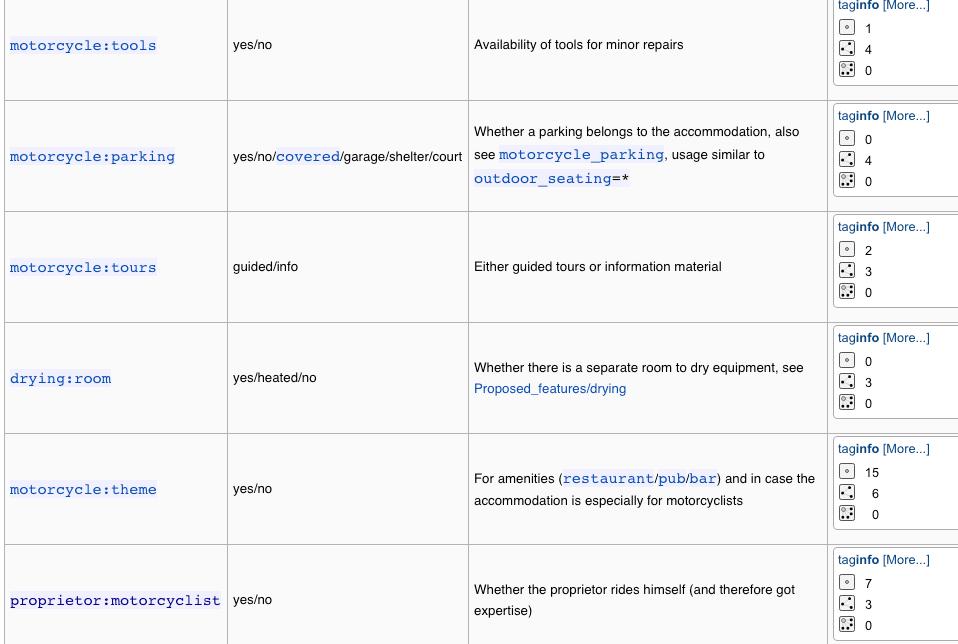Image resolution: width=958 pixels, height=644 pixels.
Task: Click relation icon in motorcycle:tours taginfo box
Action: tap(847, 292)
